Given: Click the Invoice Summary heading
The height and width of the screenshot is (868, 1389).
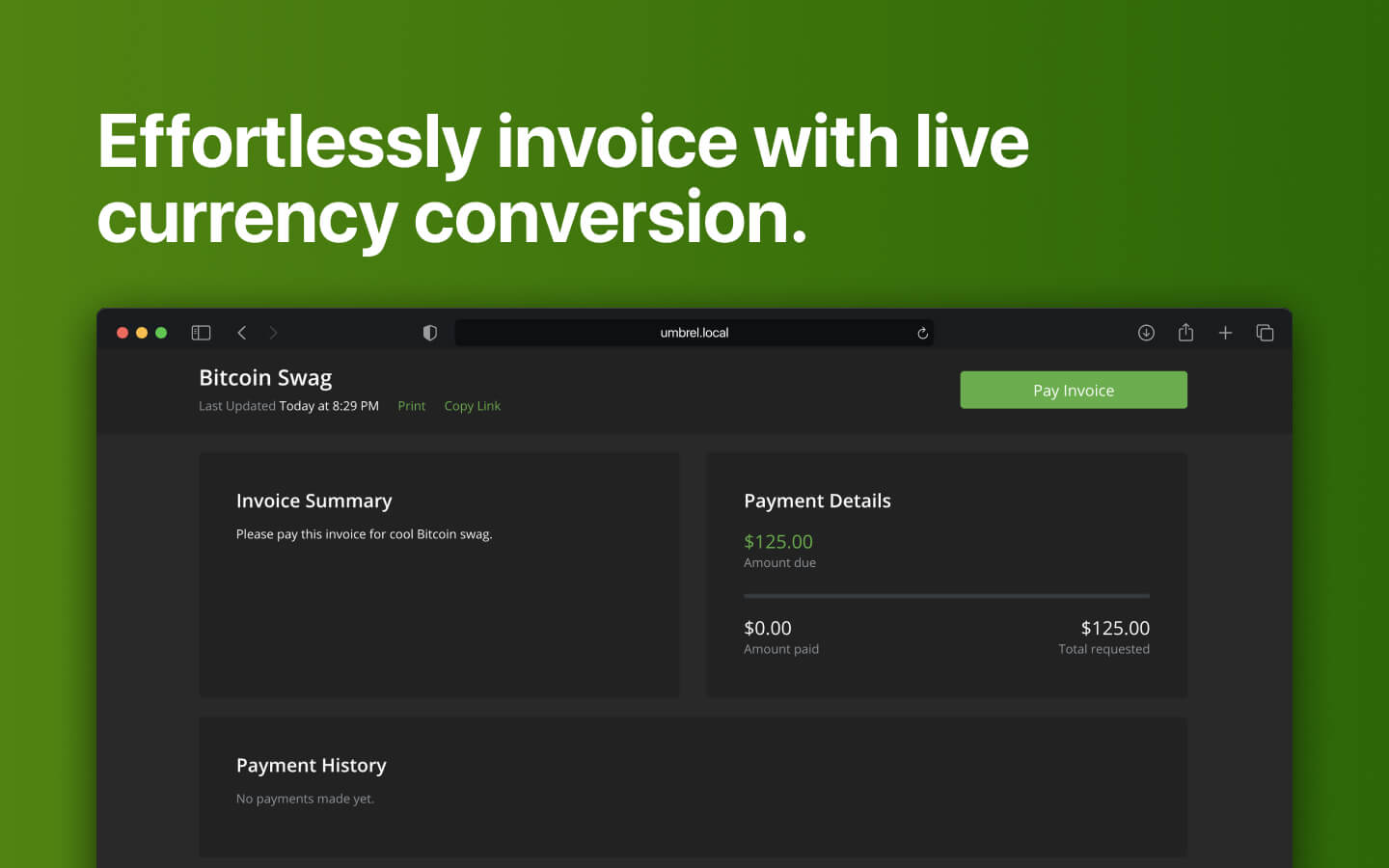Looking at the screenshot, I should pyautogui.click(x=313, y=501).
